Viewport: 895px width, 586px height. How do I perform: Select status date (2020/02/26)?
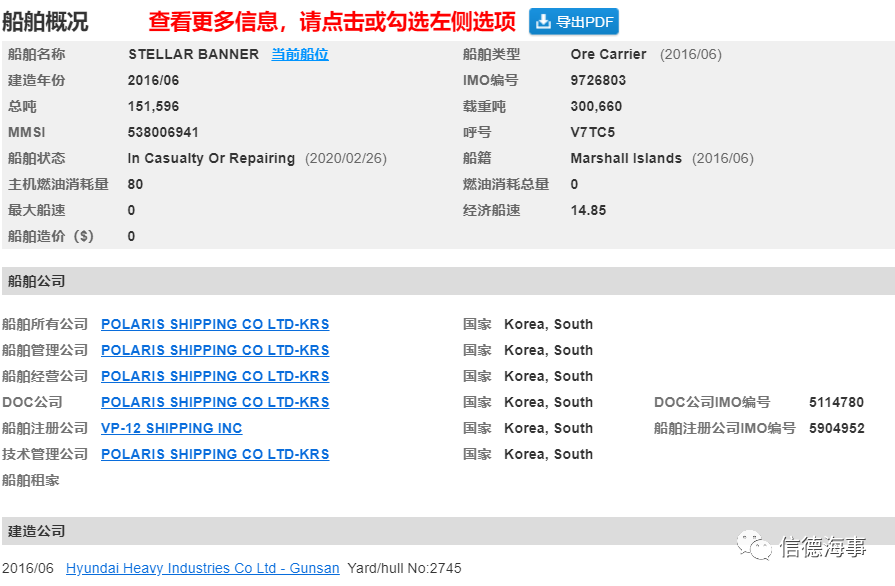point(346,159)
